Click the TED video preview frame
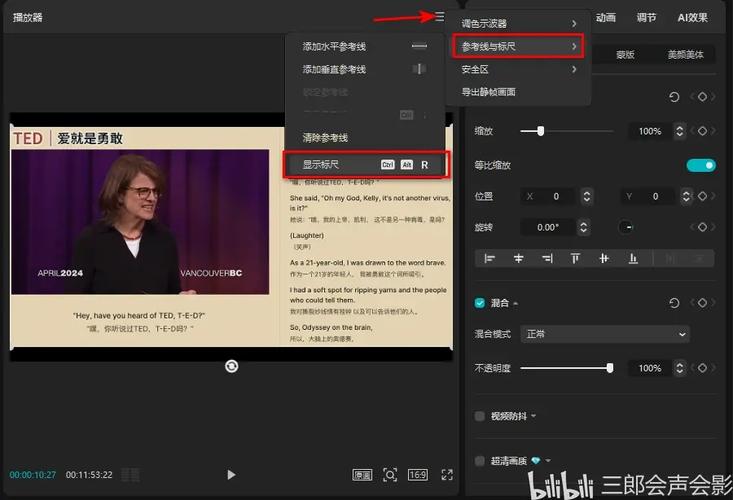This screenshot has width=733, height=500. [x=231, y=237]
